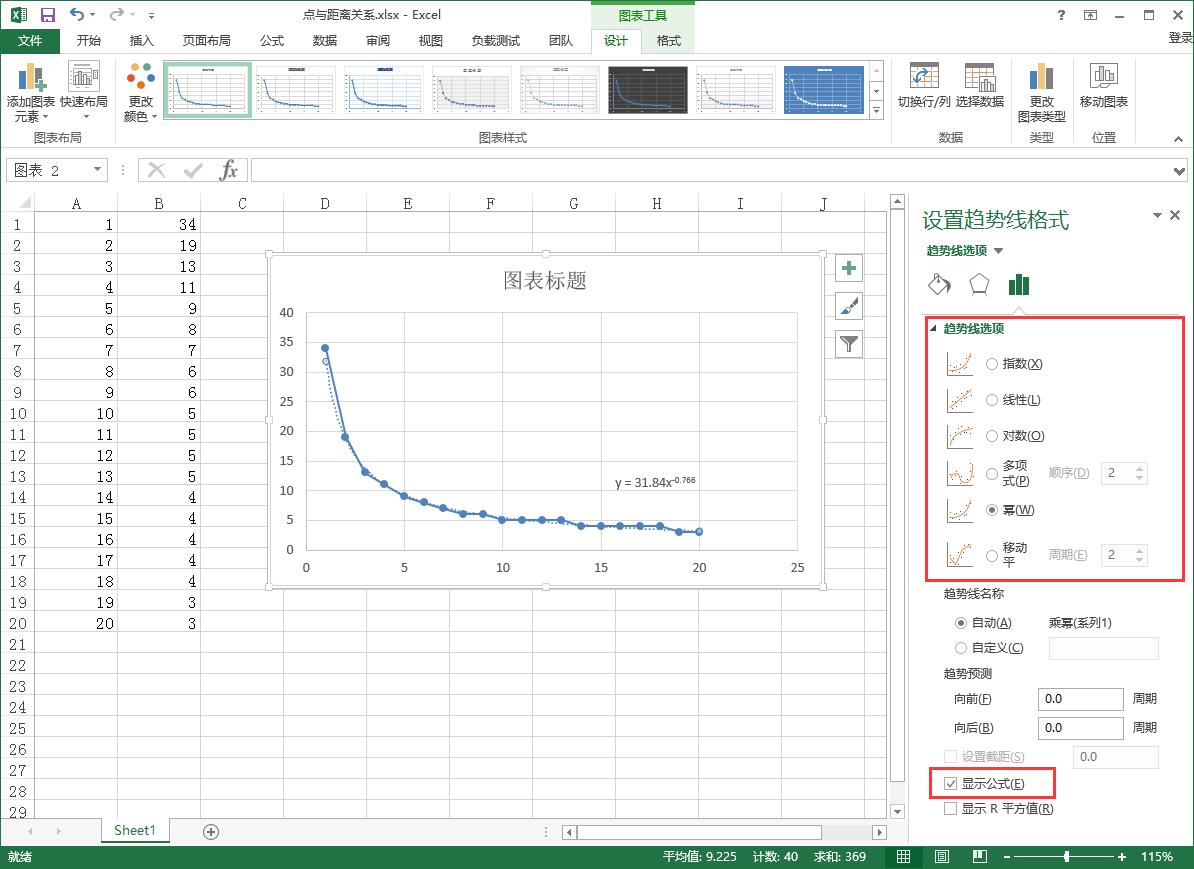This screenshot has height=869, width=1194.
Task: Click Move Chart (移动图表) icon
Action: coord(1103,85)
